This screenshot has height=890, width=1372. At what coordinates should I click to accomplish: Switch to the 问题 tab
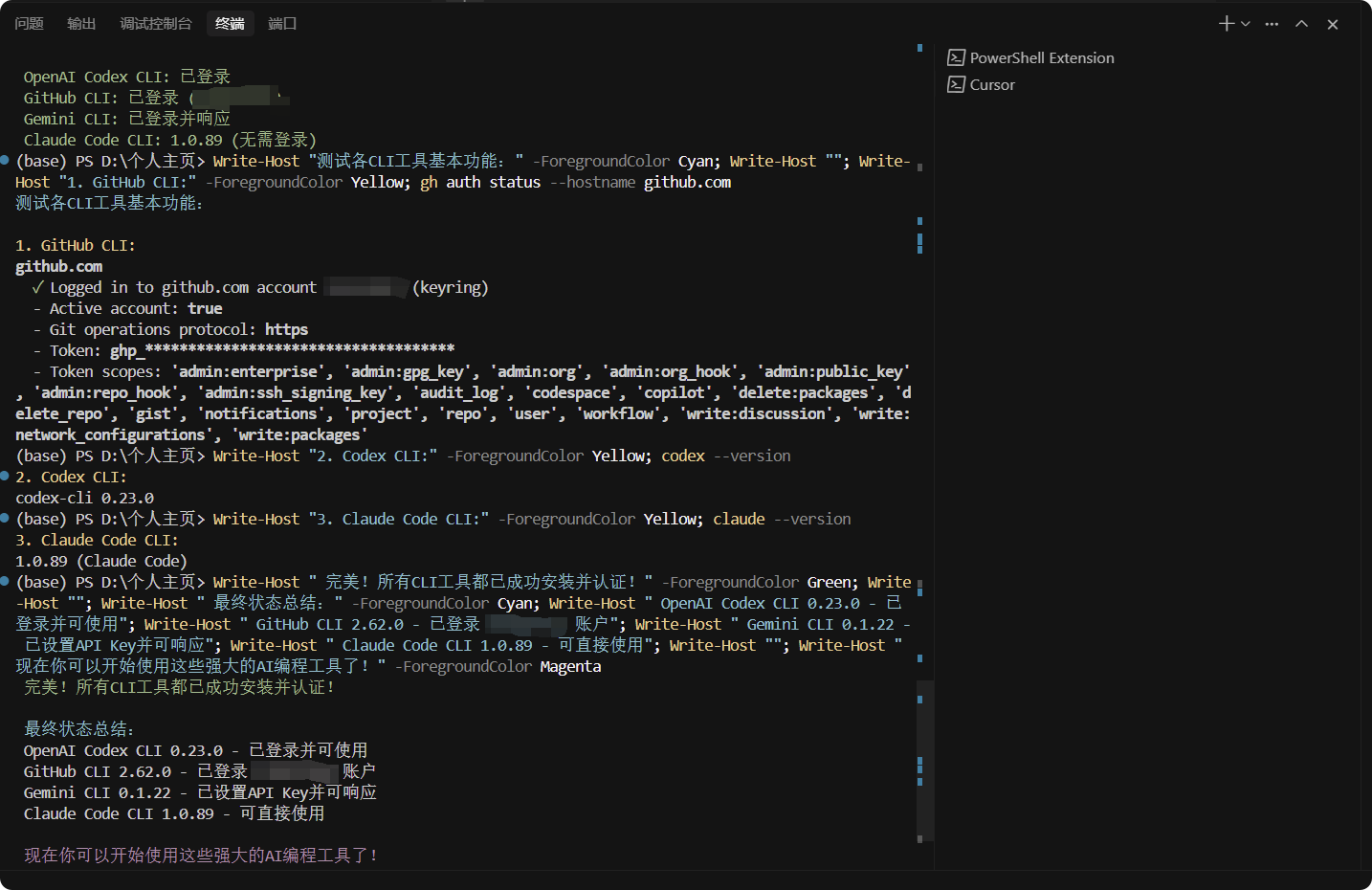(30, 24)
